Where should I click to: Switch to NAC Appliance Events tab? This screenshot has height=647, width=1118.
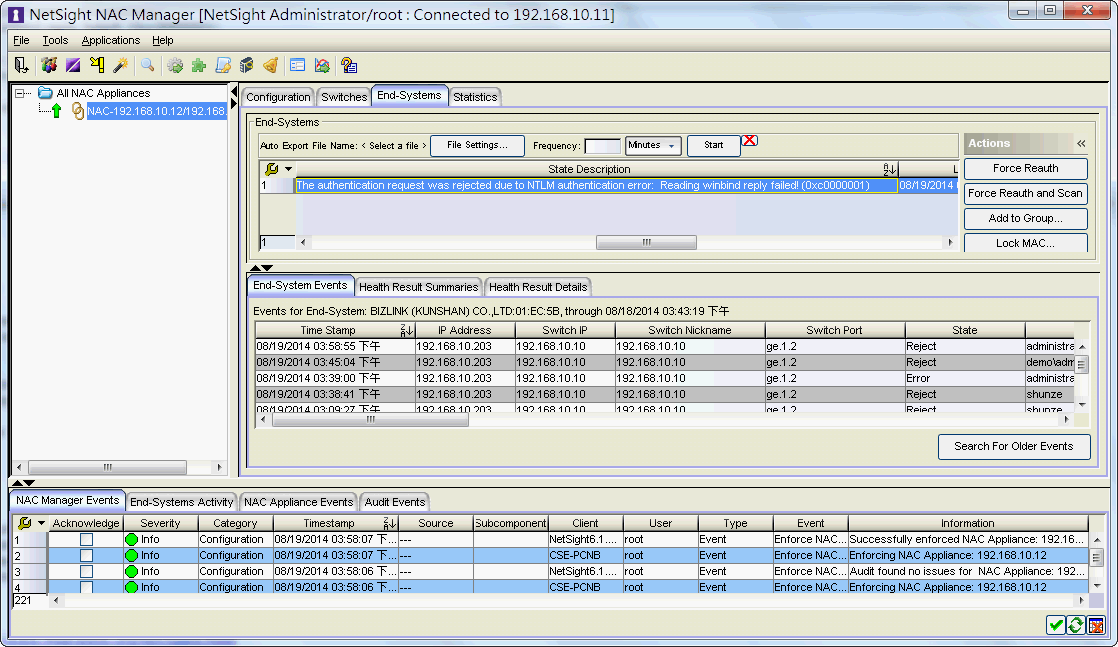(299, 502)
